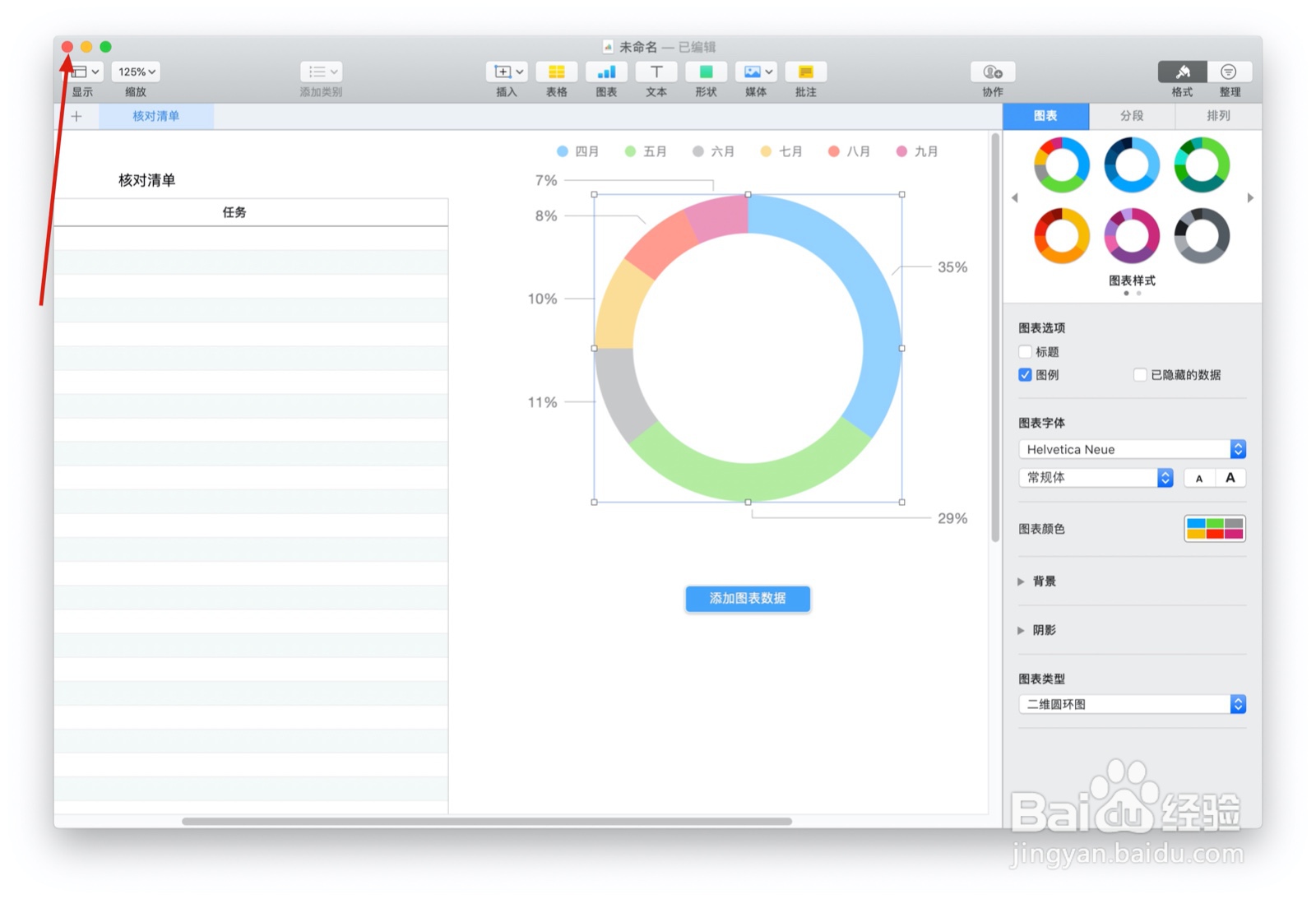The height and width of the screenshot is (899, 1316).
Task: Check the 已隐藏的数据 hidden data option
Action: coord(1141,375)
